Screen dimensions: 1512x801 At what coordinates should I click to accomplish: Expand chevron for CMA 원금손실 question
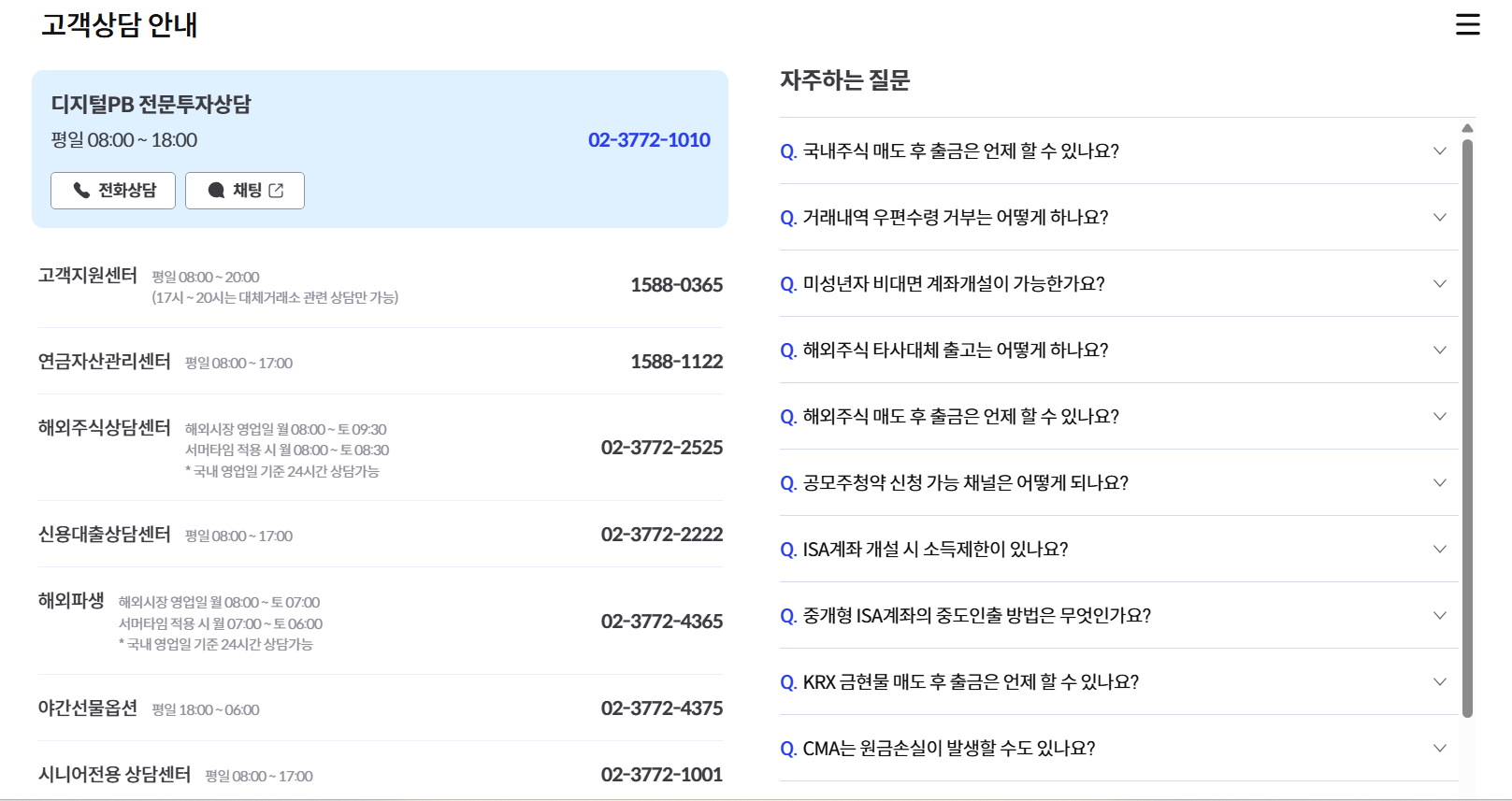click(1439, 749)
